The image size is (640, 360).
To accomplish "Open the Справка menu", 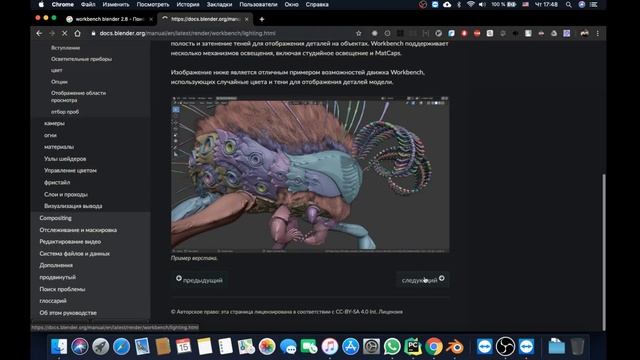I will (317, 4).
